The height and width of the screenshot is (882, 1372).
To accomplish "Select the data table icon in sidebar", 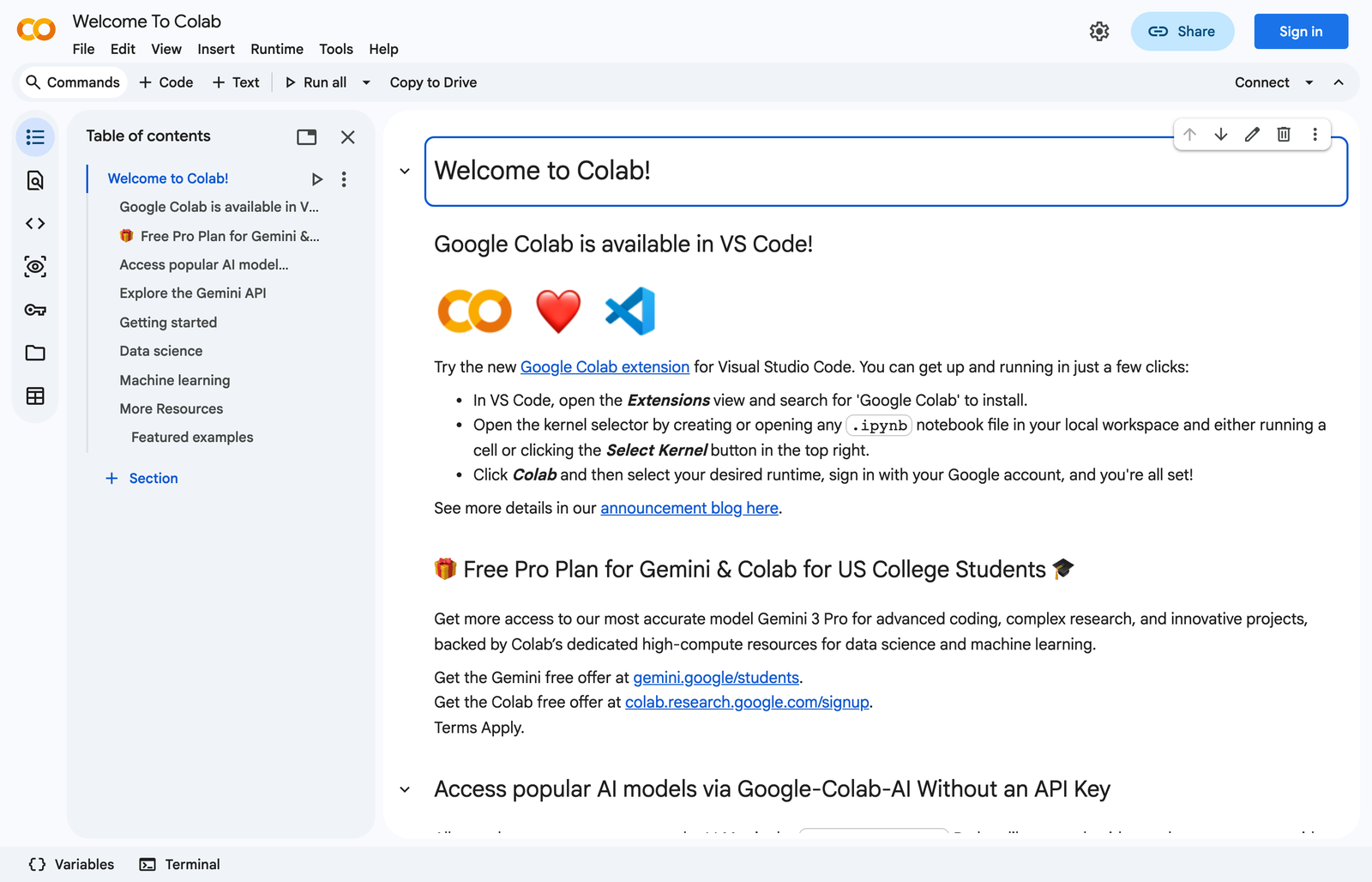I will (35, 396).
